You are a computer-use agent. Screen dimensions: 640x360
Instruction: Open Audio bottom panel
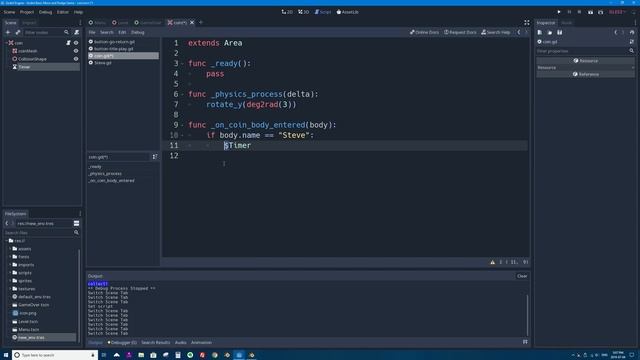180,342
